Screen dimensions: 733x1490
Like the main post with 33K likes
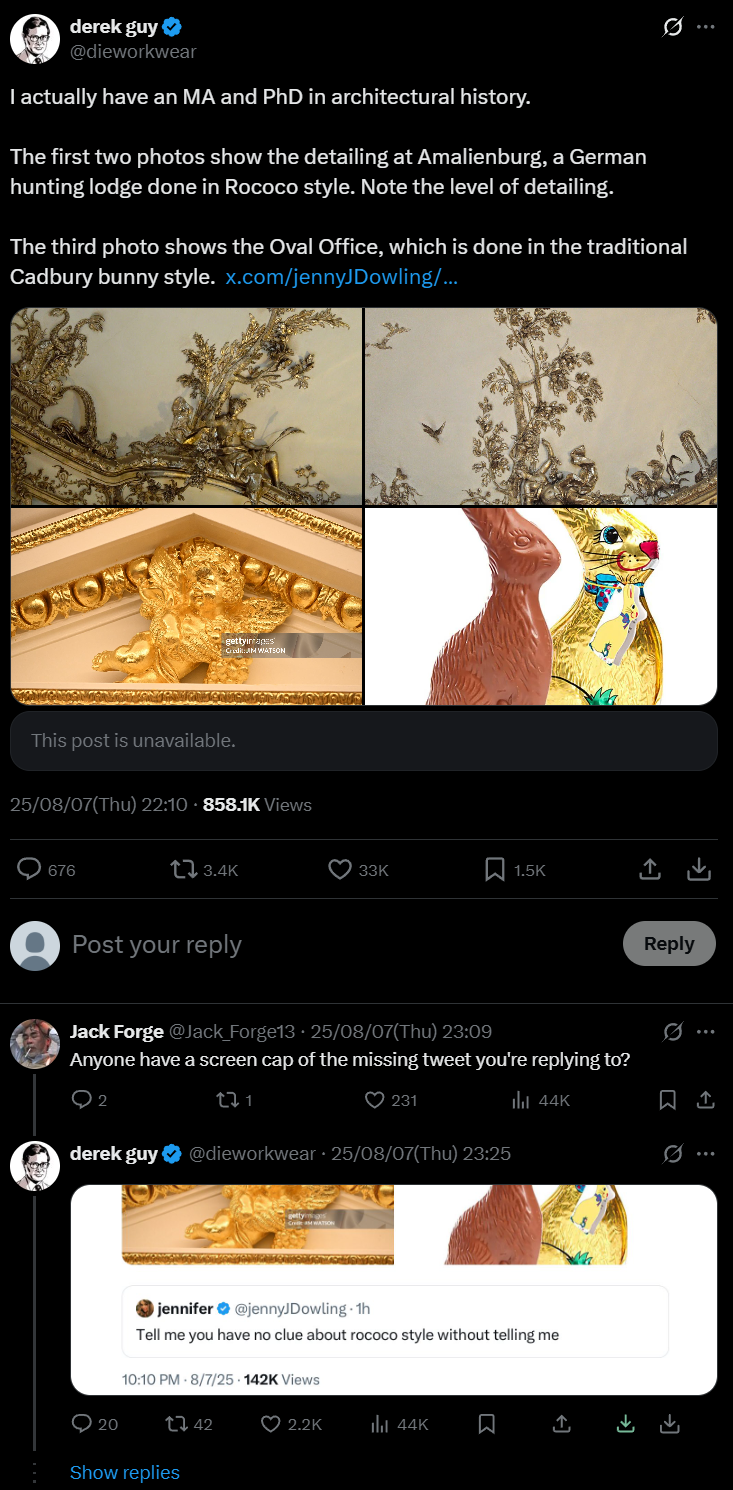pyautogui.click(x=340, y=870)
